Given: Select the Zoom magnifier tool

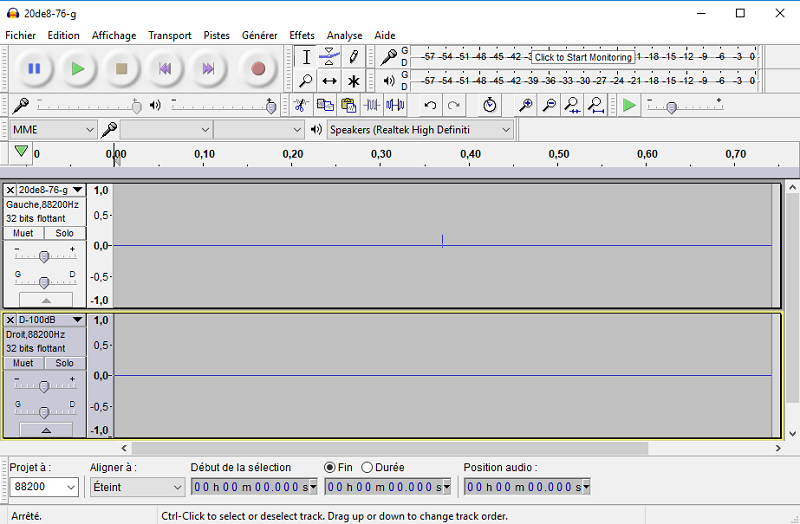Looking at the screenshot, I should tap(306, 81).
